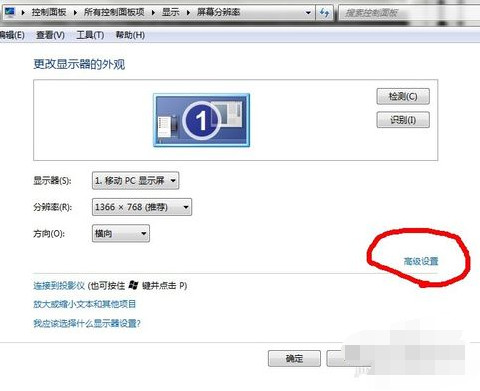Open the address bar history dropdown arrow
This screenshot has height=391, width=480.
pos(308,13)
